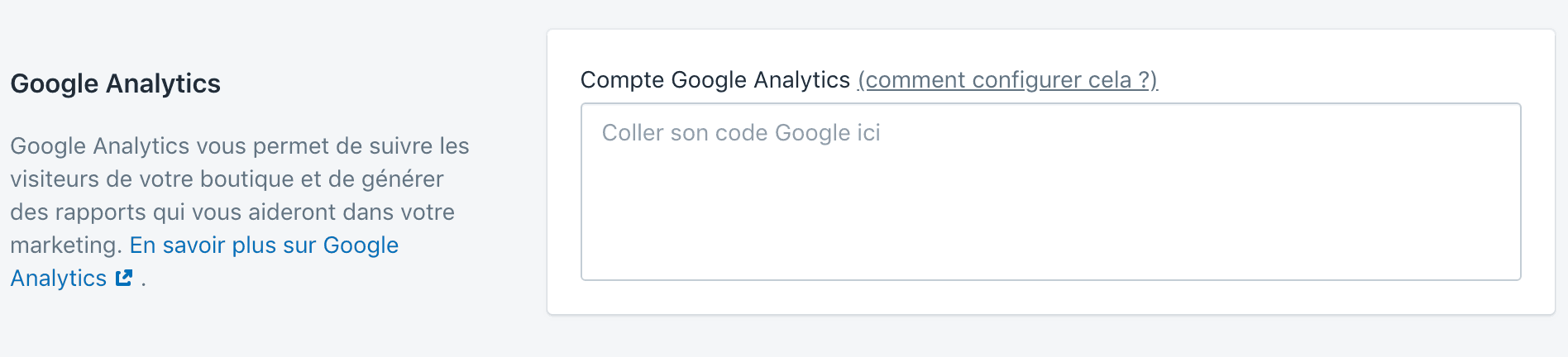Focus the Google Analytics code text area

[x=1051, y=192]
